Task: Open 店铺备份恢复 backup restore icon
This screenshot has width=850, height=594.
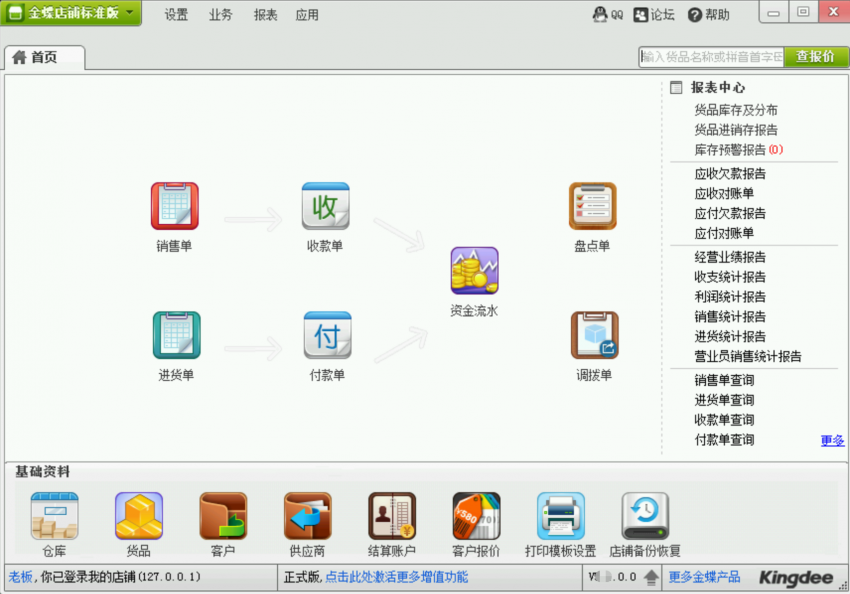Action: (x=645, y=516)
